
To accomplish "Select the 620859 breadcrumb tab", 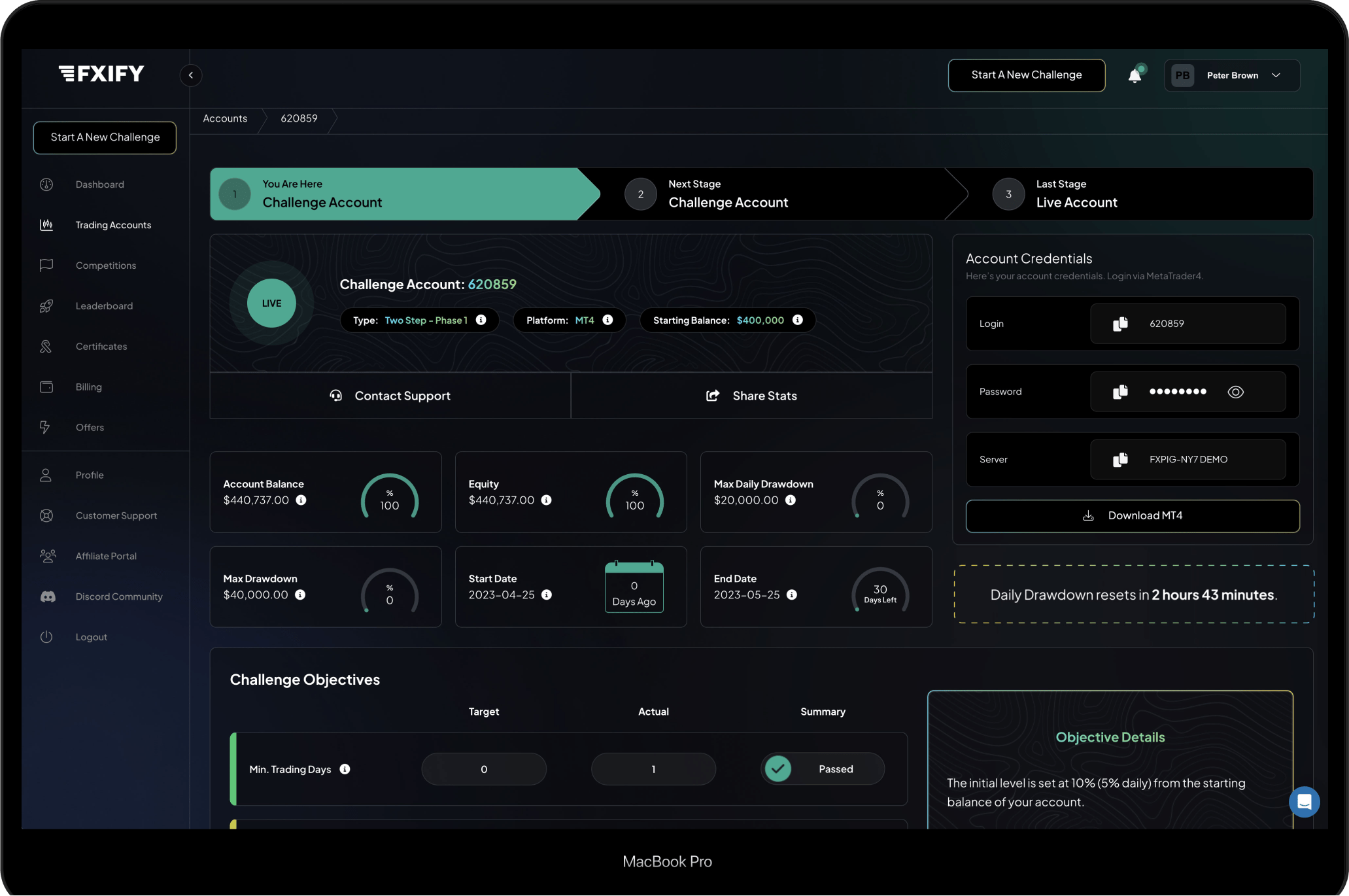I will pyautogui.click(x=298, y=118).
